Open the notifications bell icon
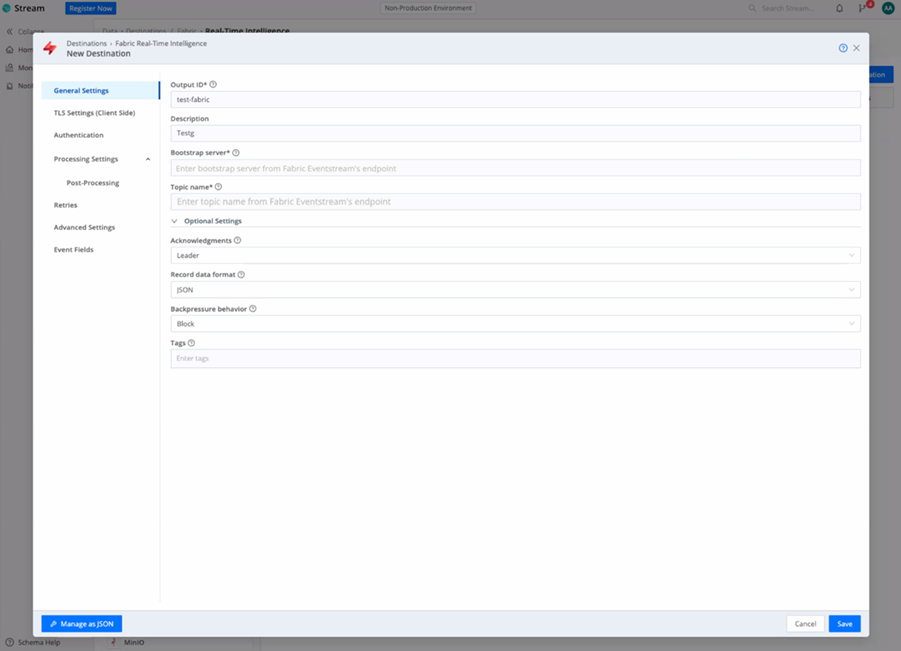This screenshot has height=651, width=901. pyautogui.click(x=838, y=8)
